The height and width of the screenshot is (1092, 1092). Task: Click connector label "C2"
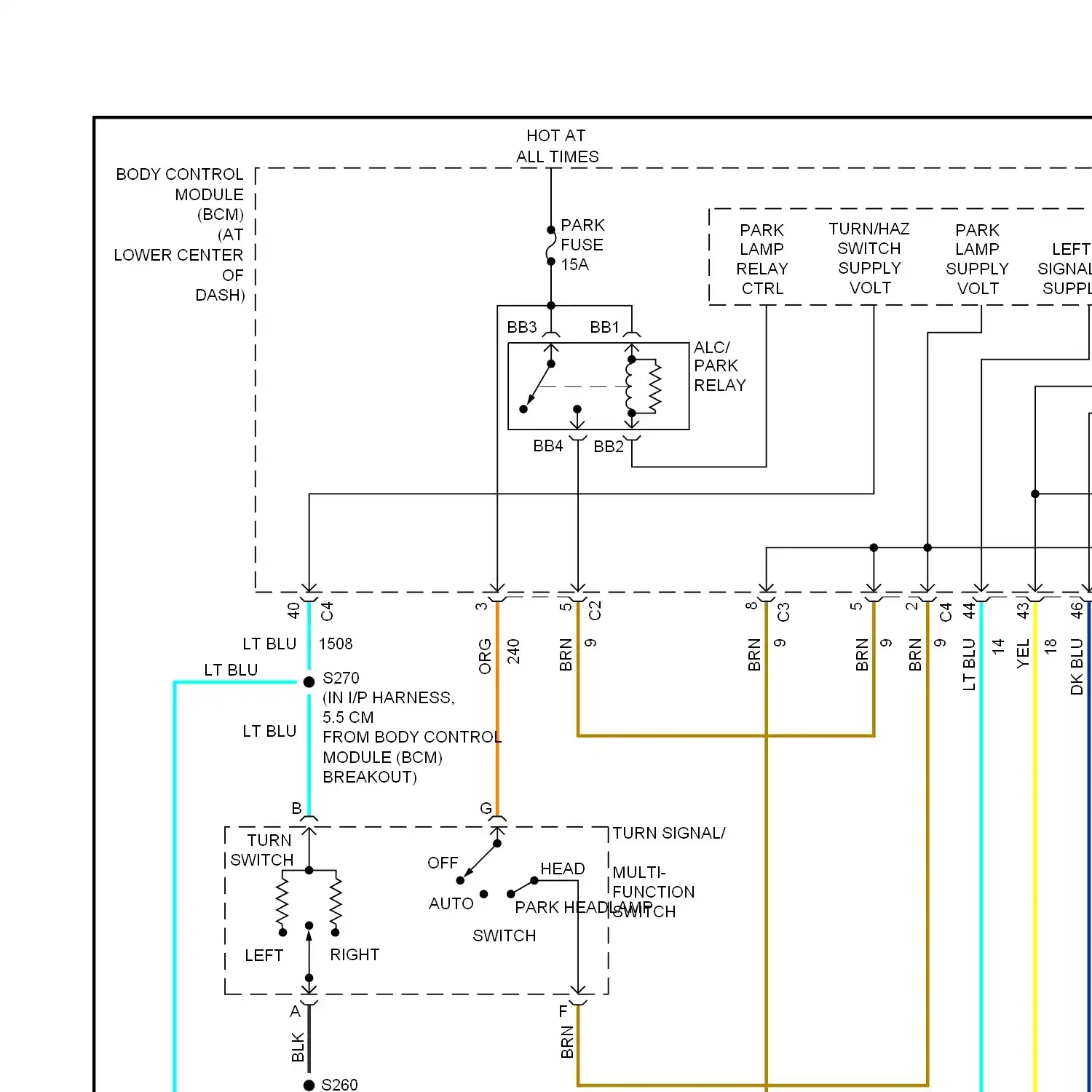click(x=595, y=610)
